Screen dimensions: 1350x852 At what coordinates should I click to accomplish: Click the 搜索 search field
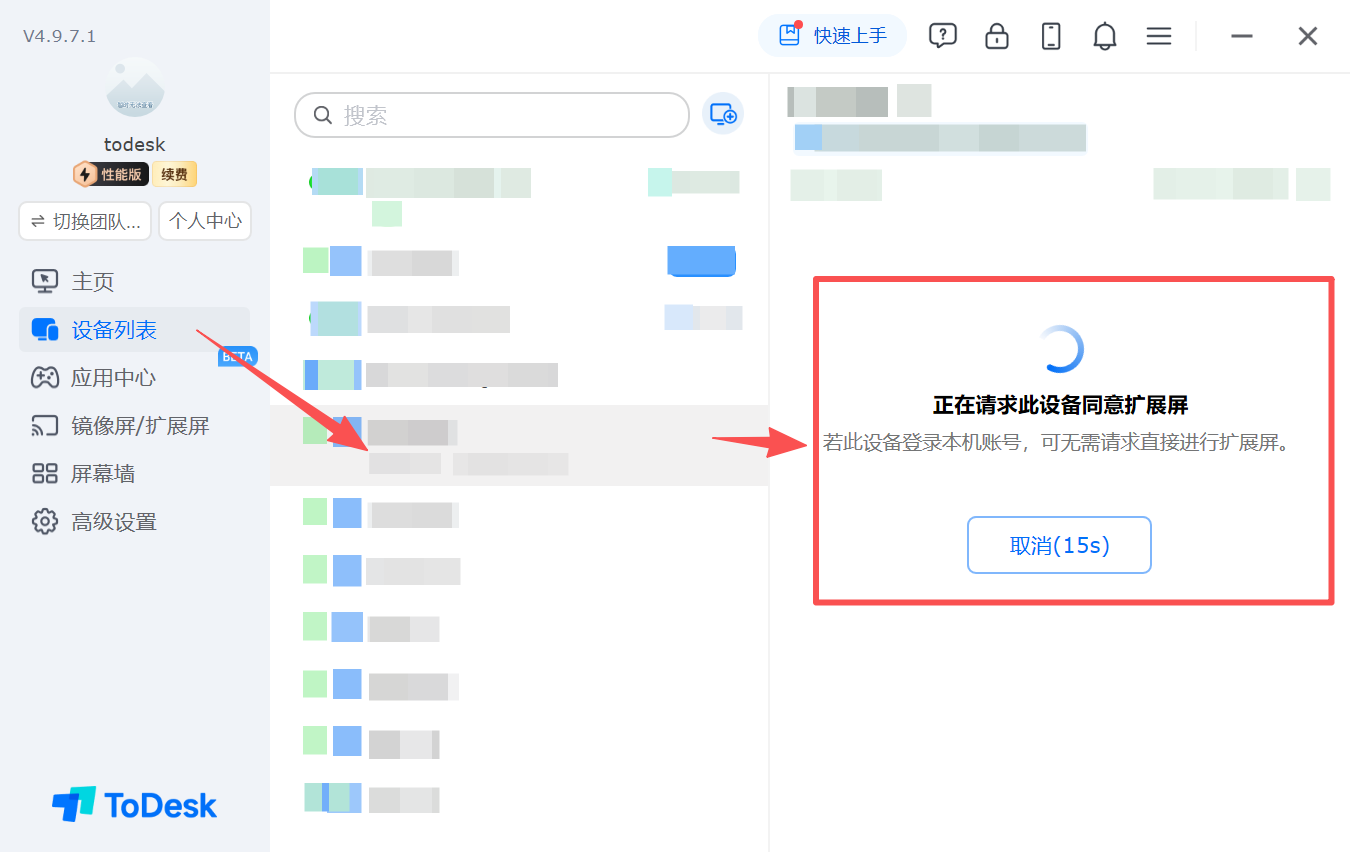pos(492,115)
